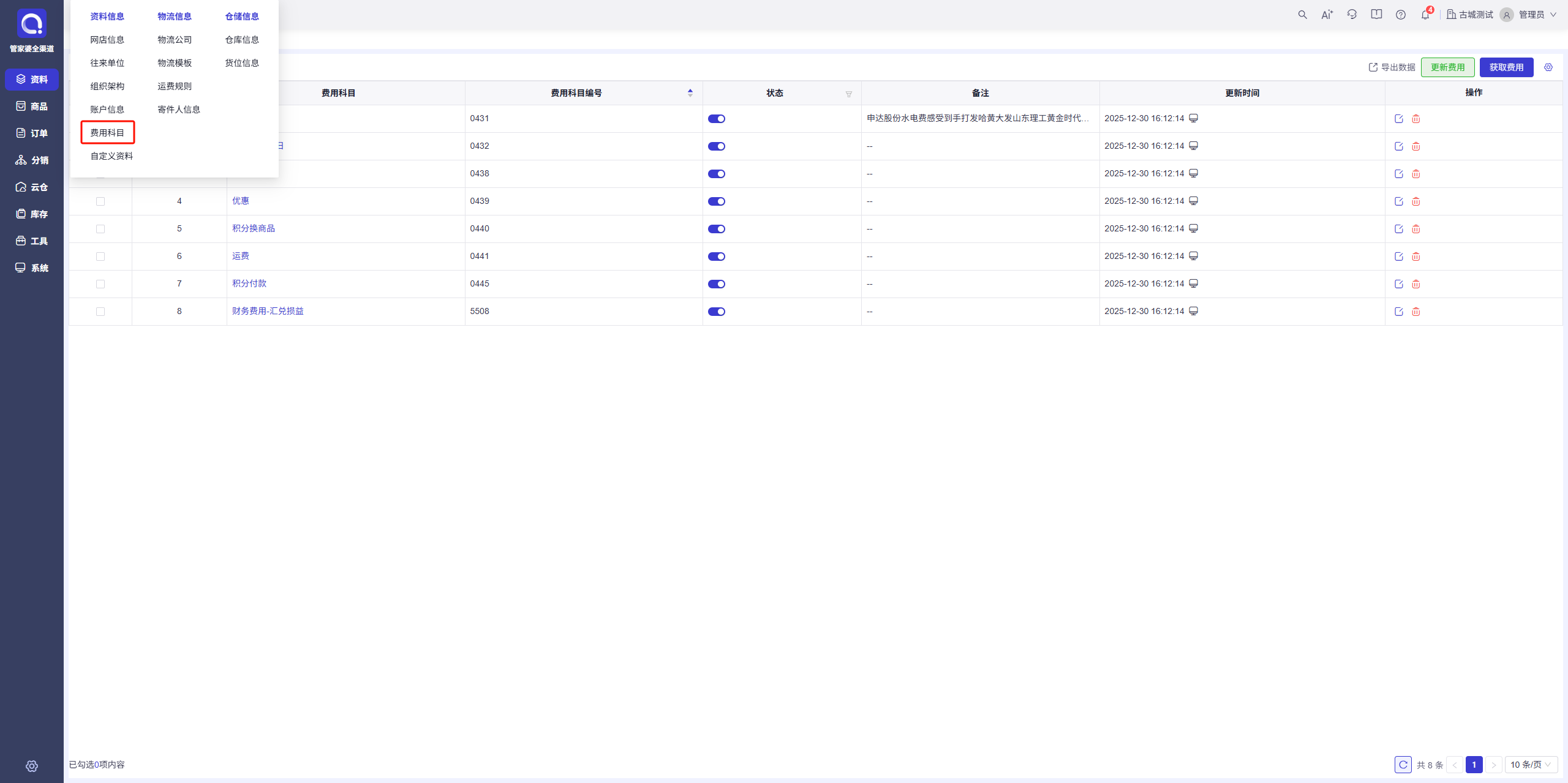The width and height of the screenshot is (1568, 783).
Task: Open 仓库信息 menu item
Action: click(242, 40)
